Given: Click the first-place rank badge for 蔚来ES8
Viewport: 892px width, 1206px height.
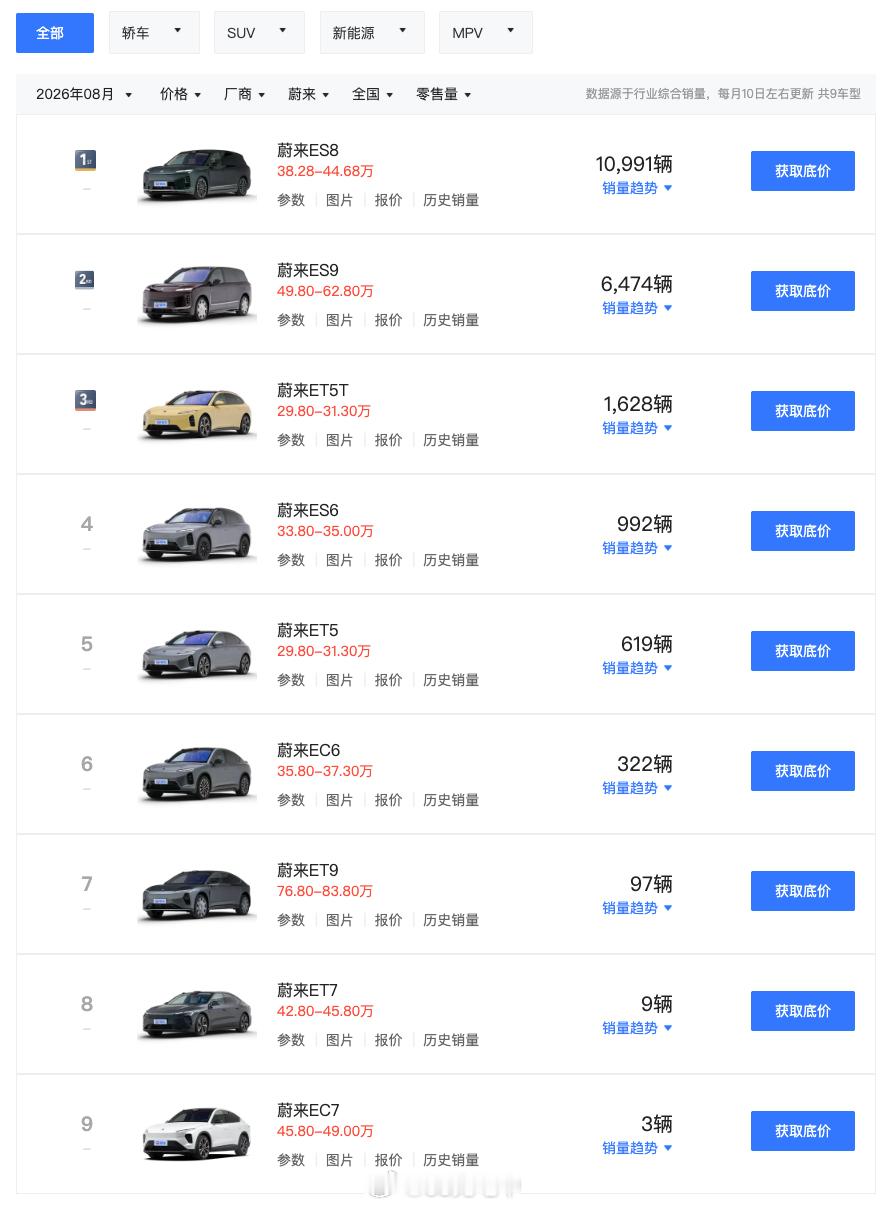Looking at the screenshot, I should [86, 160].
